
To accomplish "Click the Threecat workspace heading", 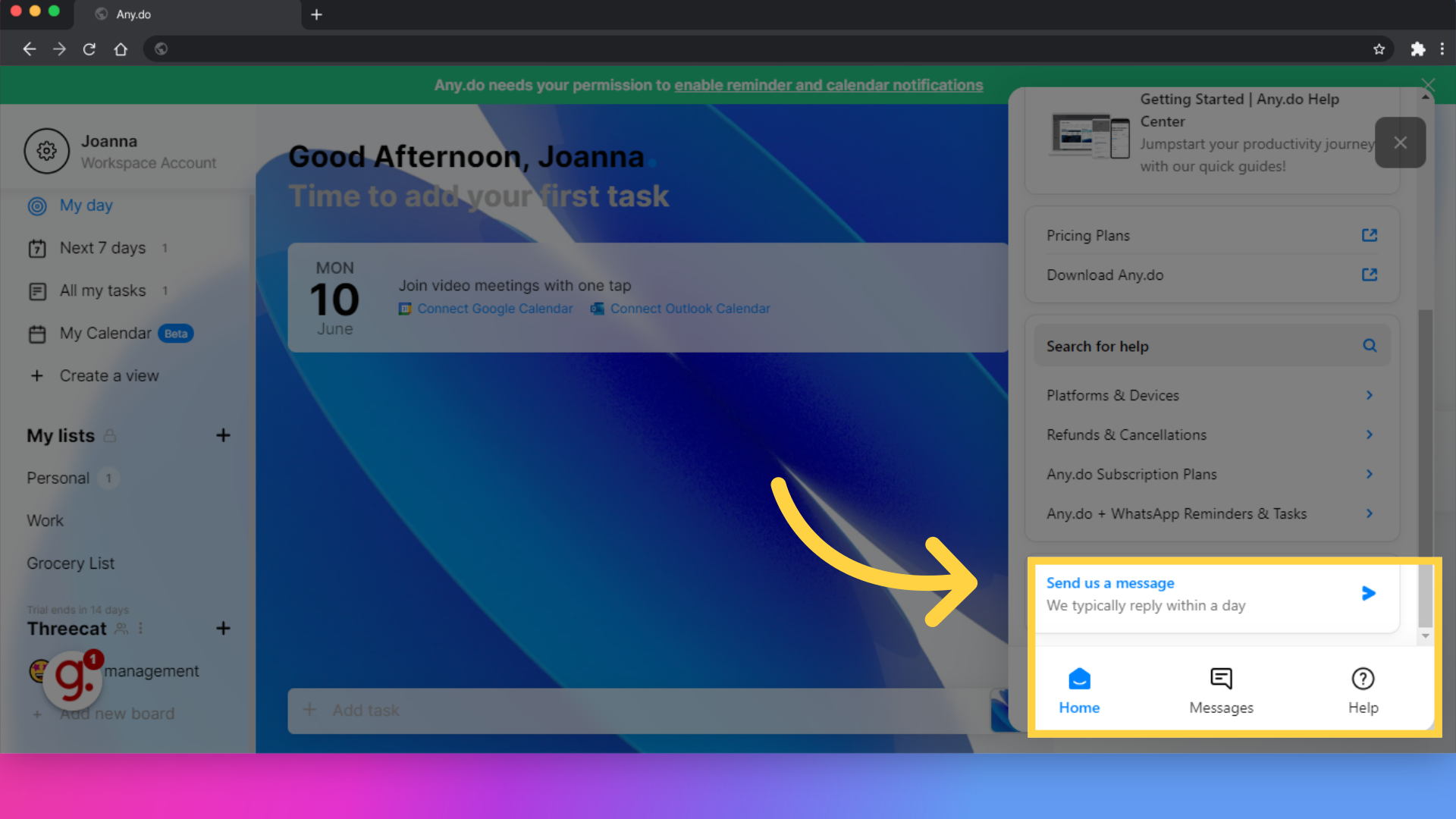I will point(67,628).
